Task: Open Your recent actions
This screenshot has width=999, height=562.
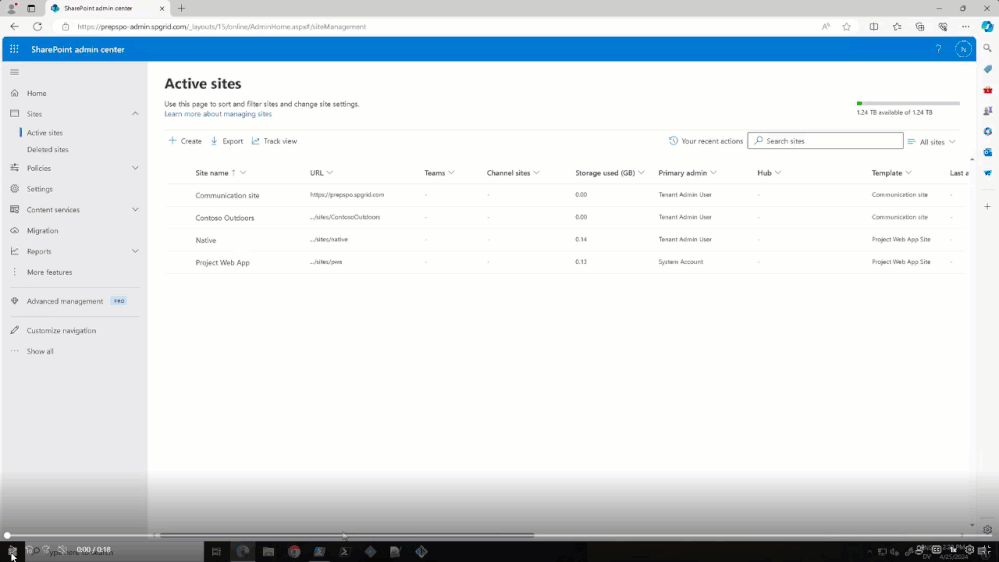Action: [705, 141]
